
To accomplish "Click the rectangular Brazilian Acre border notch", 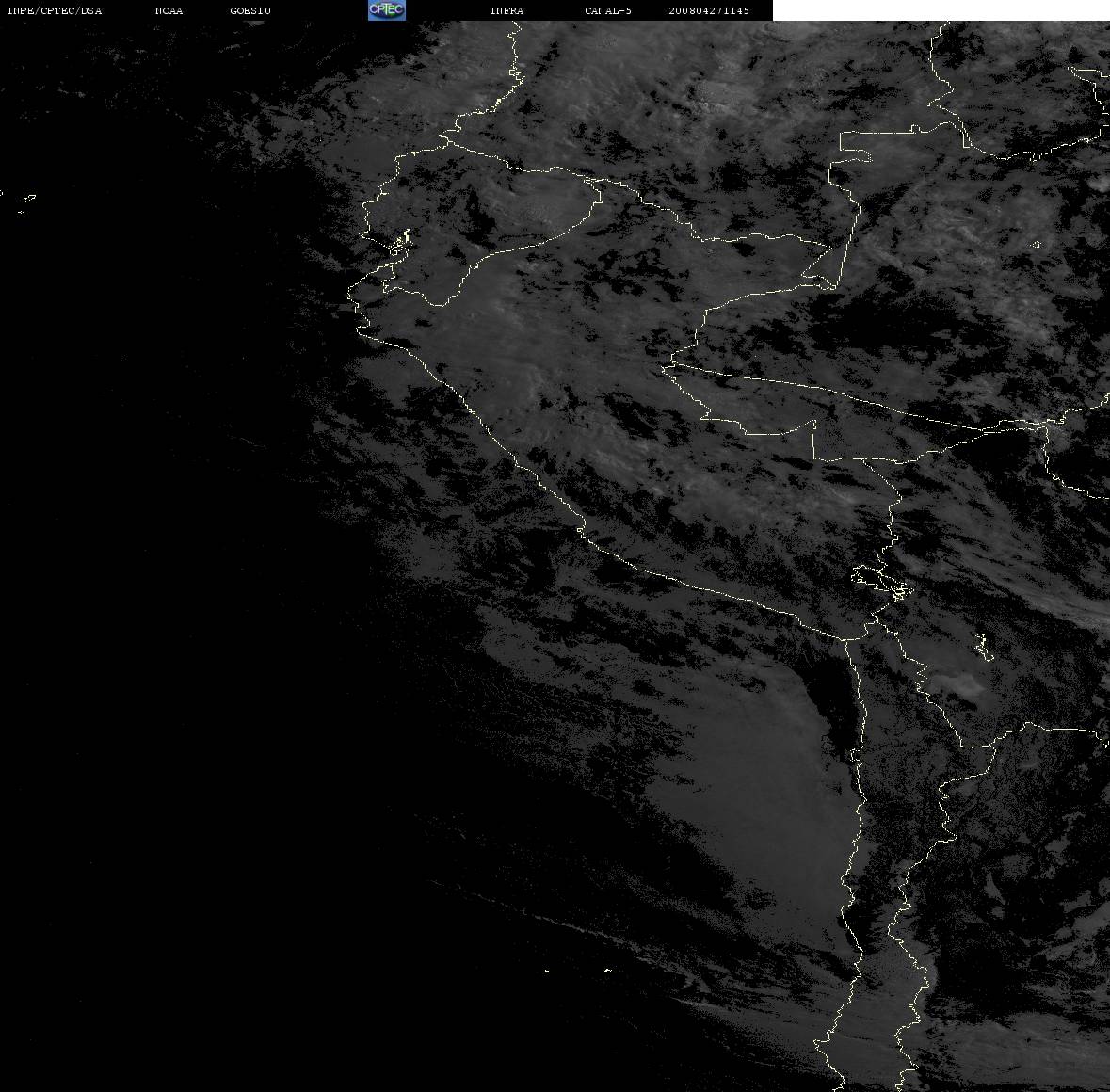I will click(x=855, y=146).
